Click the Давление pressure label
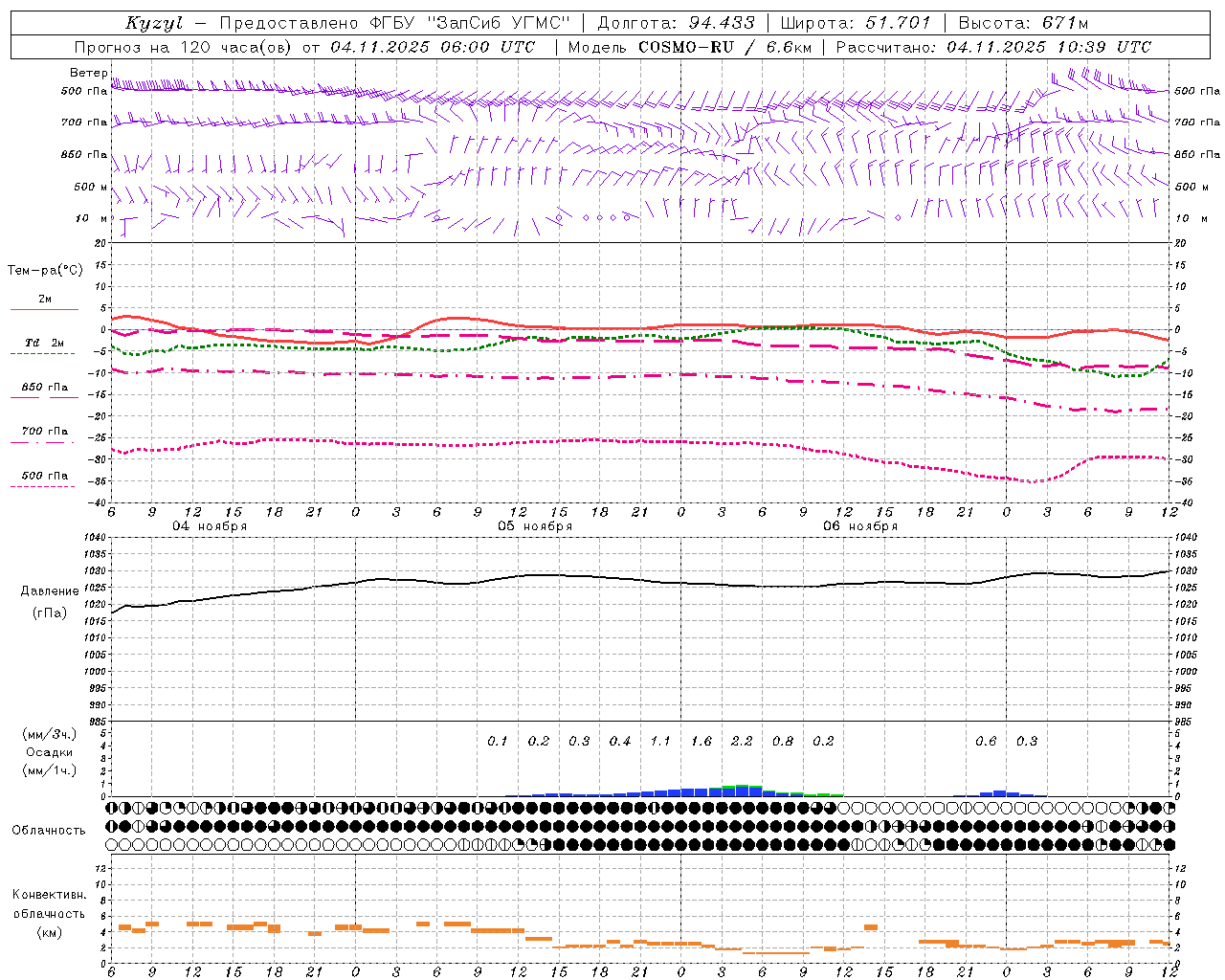 click(x=50, y=591)
